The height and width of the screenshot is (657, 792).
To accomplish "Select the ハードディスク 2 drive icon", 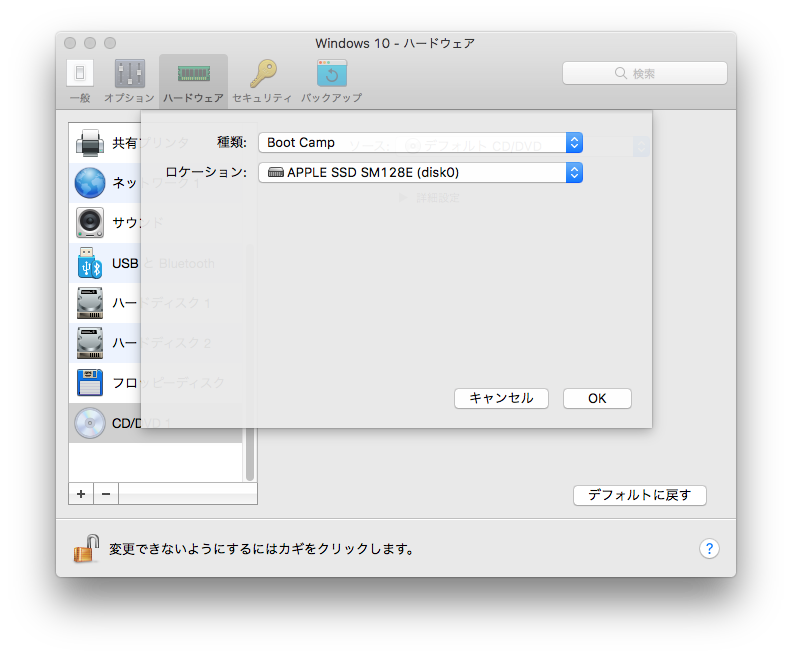I will (x=90, y=343).
